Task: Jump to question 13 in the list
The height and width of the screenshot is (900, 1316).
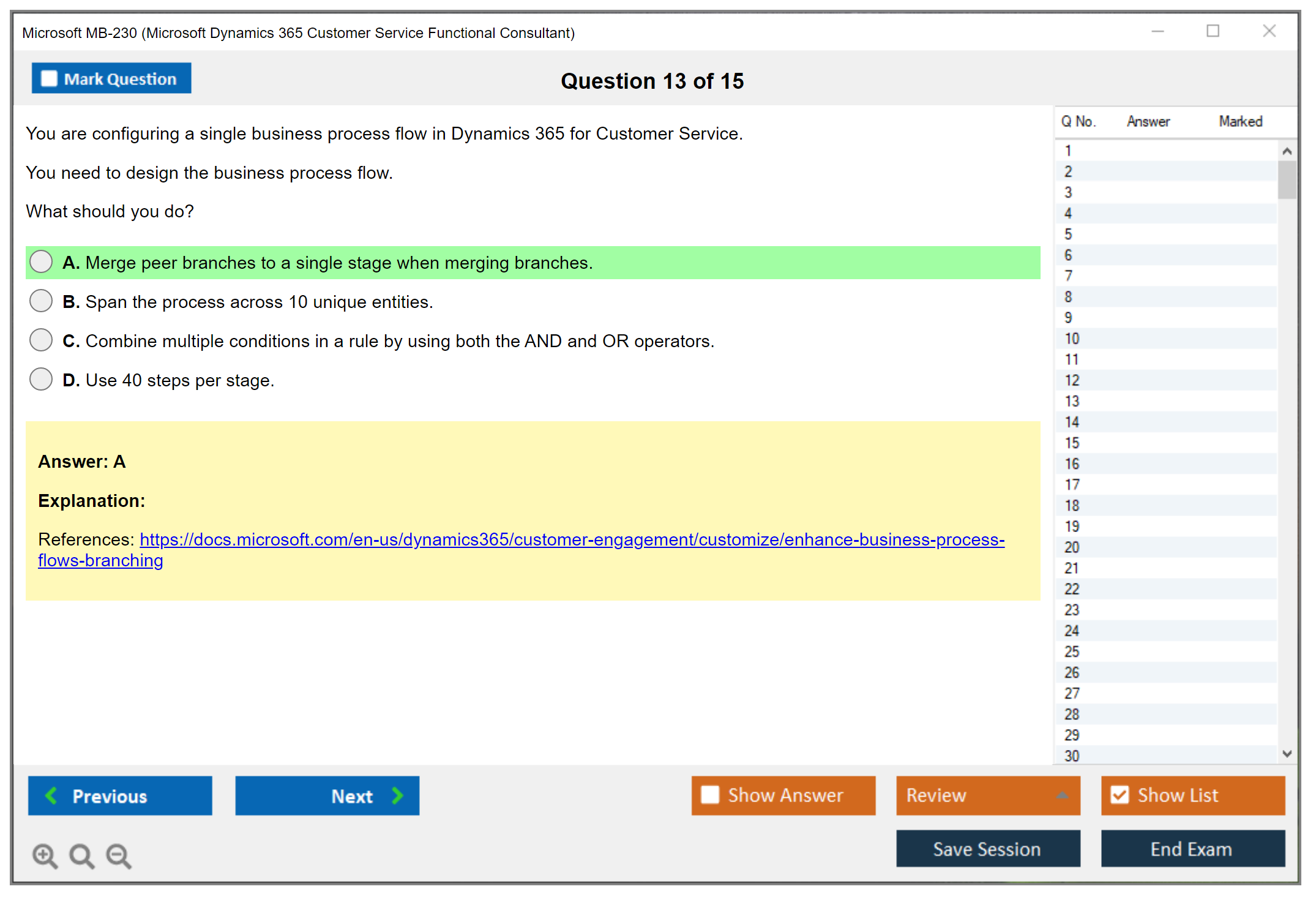Action: click(x=1072, y=401)
